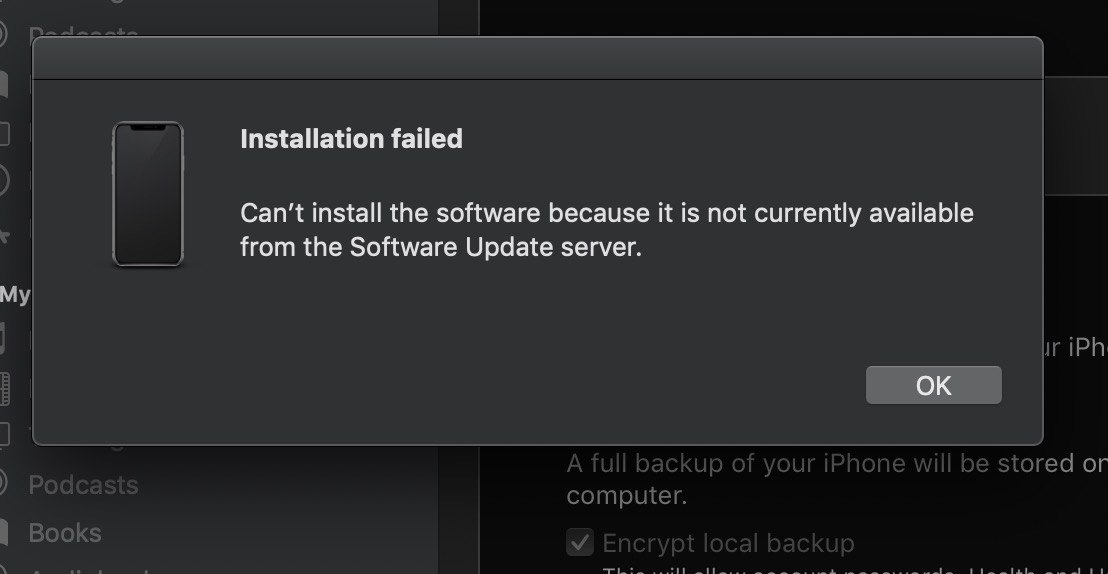Click the 'My' section header in the sidebar
The height and width of the screenshot is (574, 1108).
15,294
